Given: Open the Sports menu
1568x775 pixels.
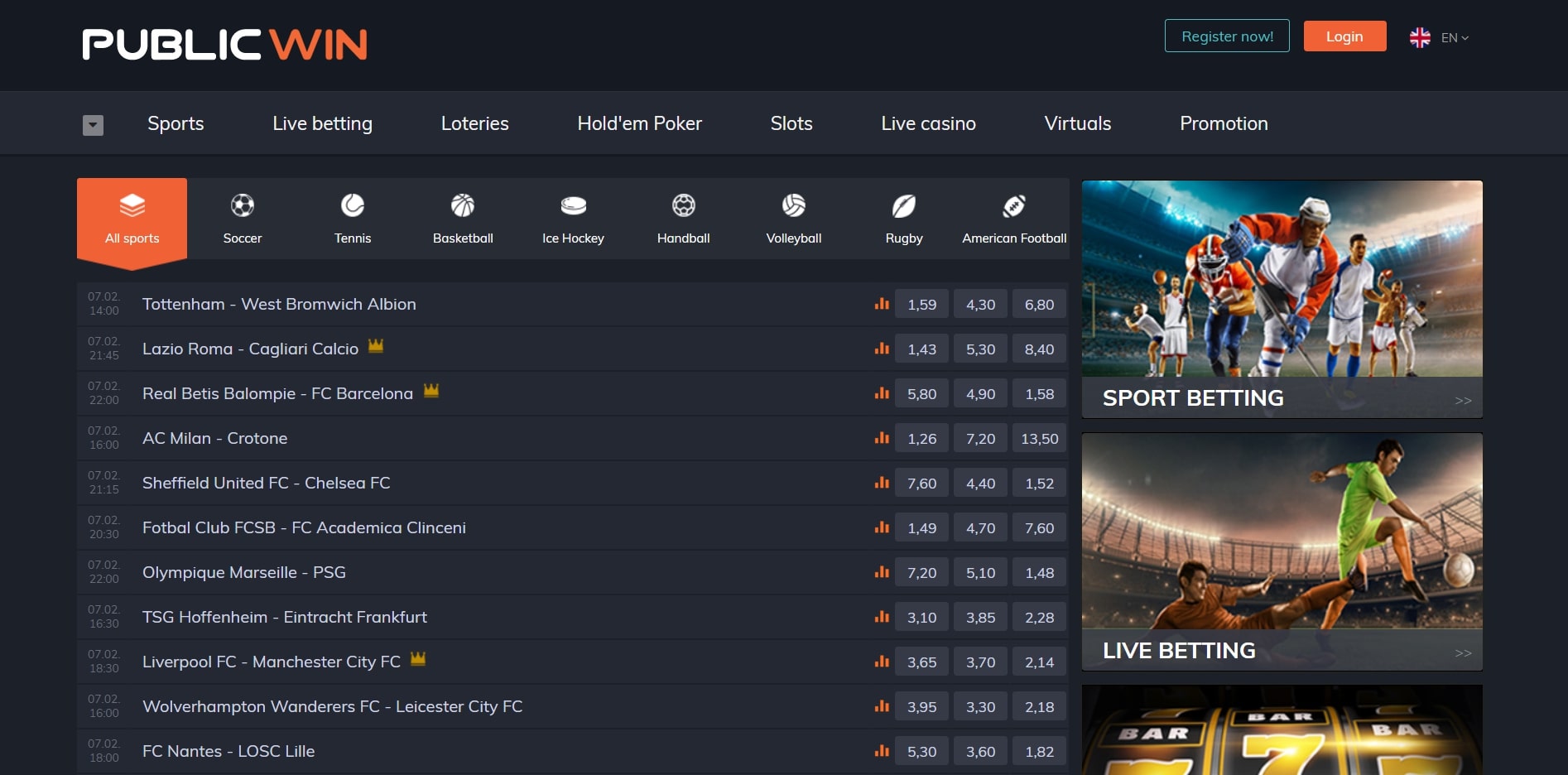Looking at the screenshot, I should [176, 123].
